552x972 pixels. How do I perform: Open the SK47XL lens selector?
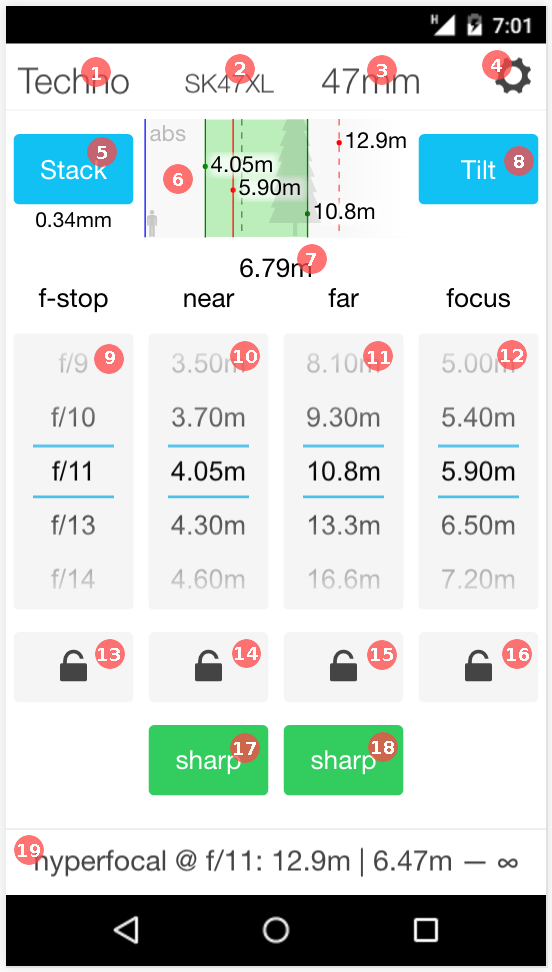[229, 83]
